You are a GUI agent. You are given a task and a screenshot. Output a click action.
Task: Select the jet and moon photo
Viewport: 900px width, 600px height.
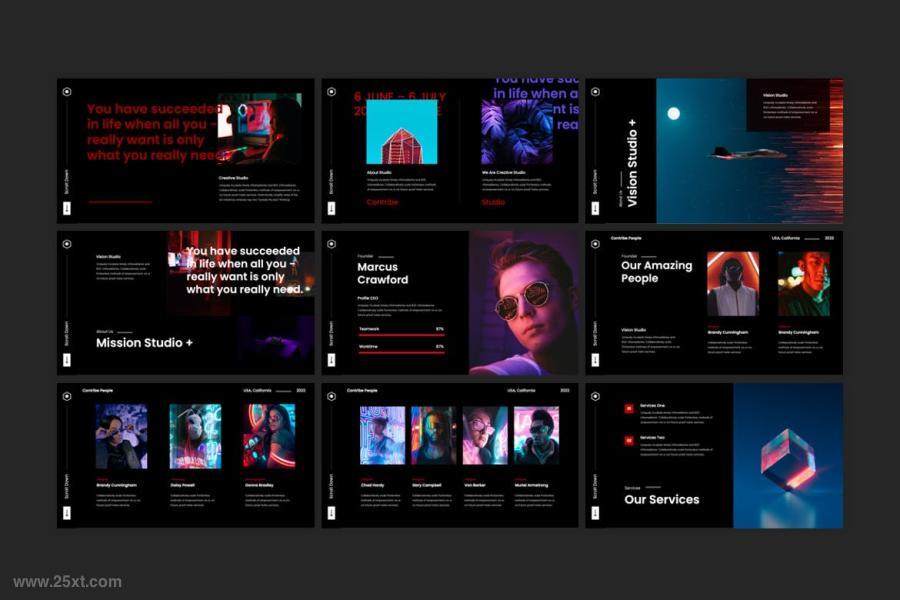749,151
